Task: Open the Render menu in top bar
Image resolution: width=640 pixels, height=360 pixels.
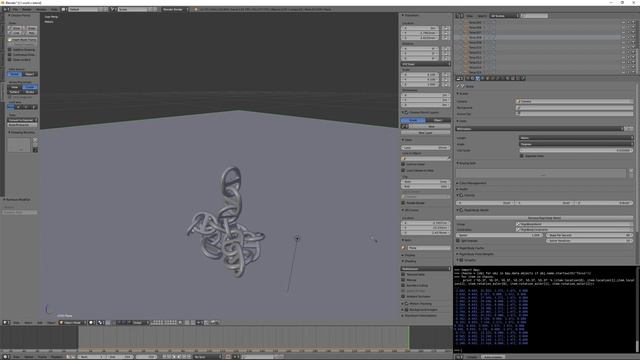Action: click(x=27, y=9)
